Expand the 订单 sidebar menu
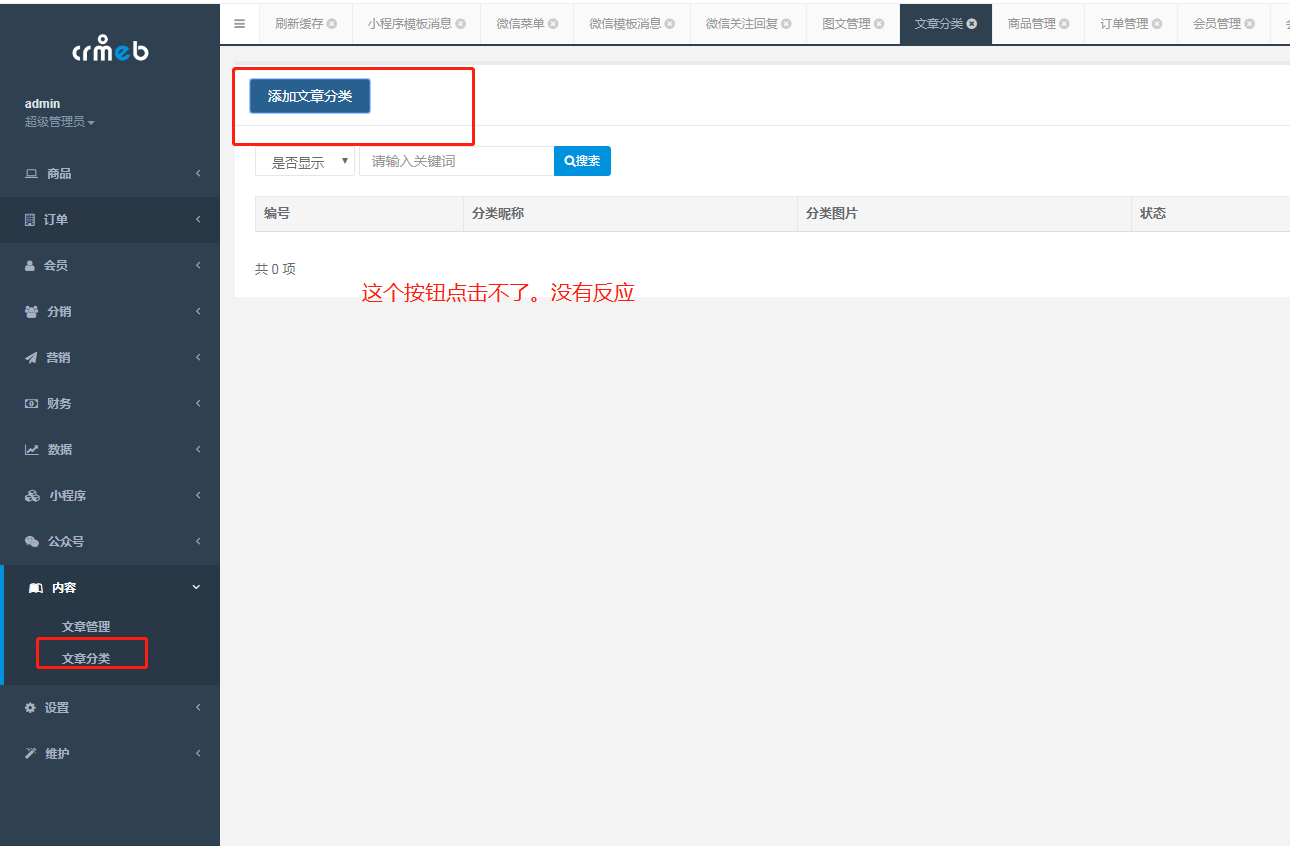 tap(110, 220)
